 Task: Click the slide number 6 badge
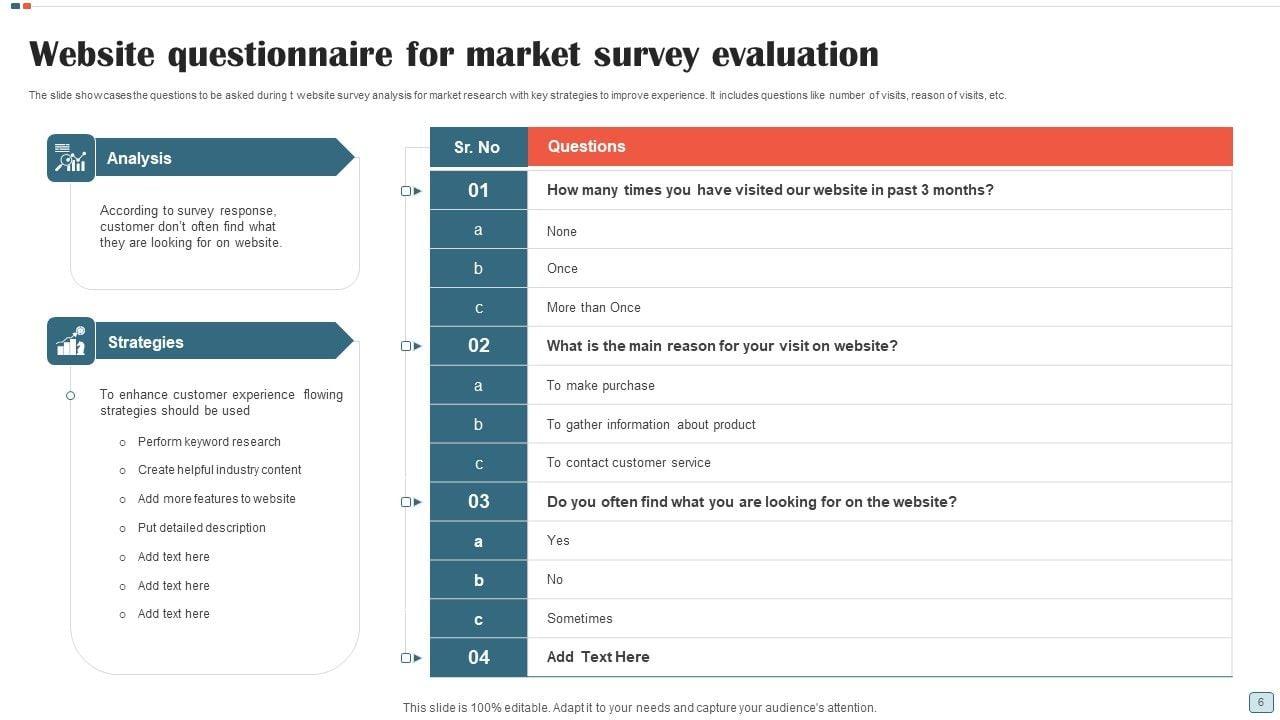pos(1260,702)
